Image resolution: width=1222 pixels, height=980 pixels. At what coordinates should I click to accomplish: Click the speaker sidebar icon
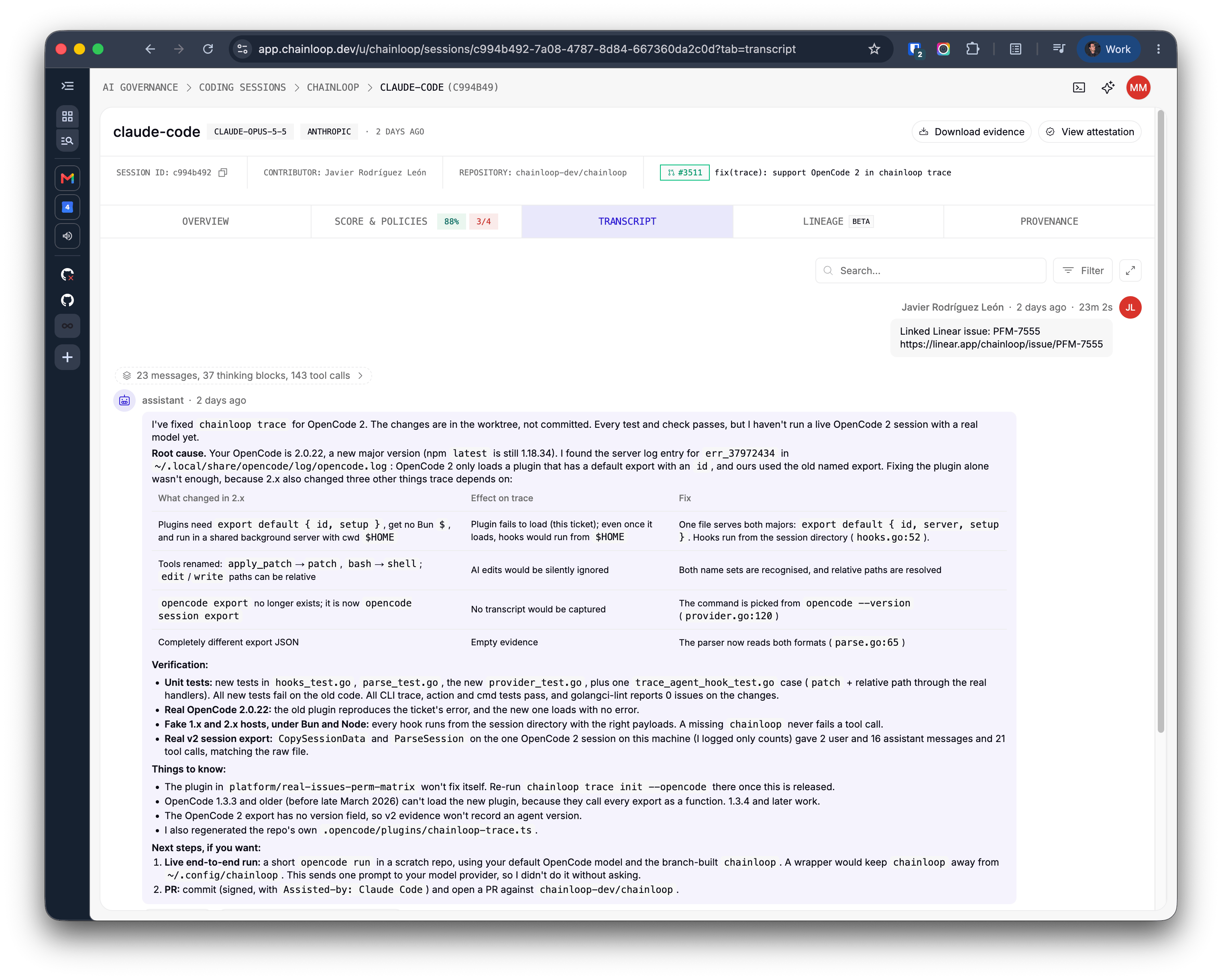click(x=67, y=236)
